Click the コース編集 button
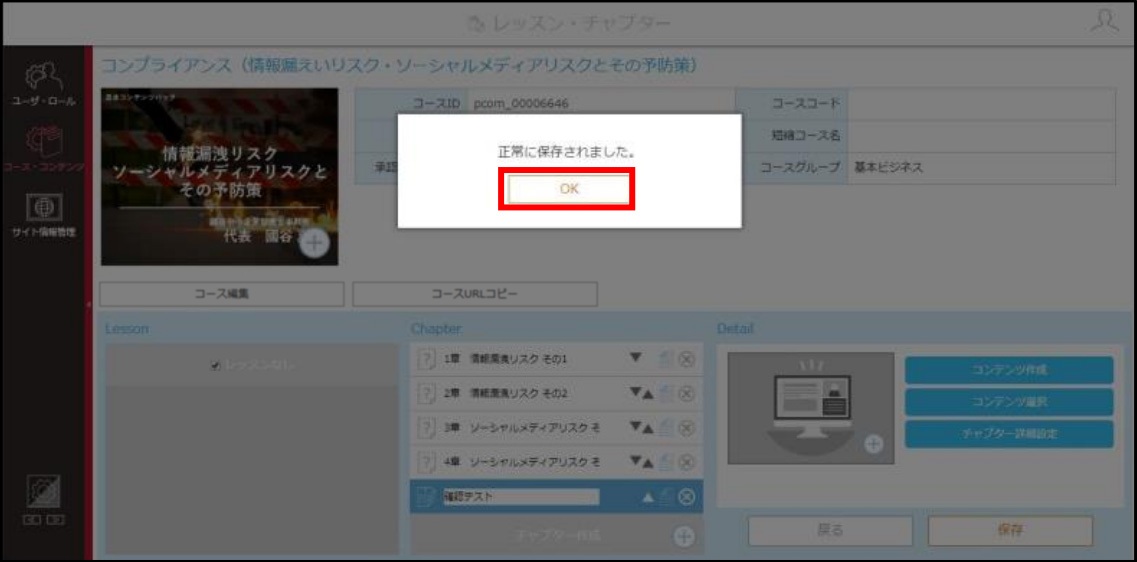This screenshot has height=562, width=1137. coord(222,294)
